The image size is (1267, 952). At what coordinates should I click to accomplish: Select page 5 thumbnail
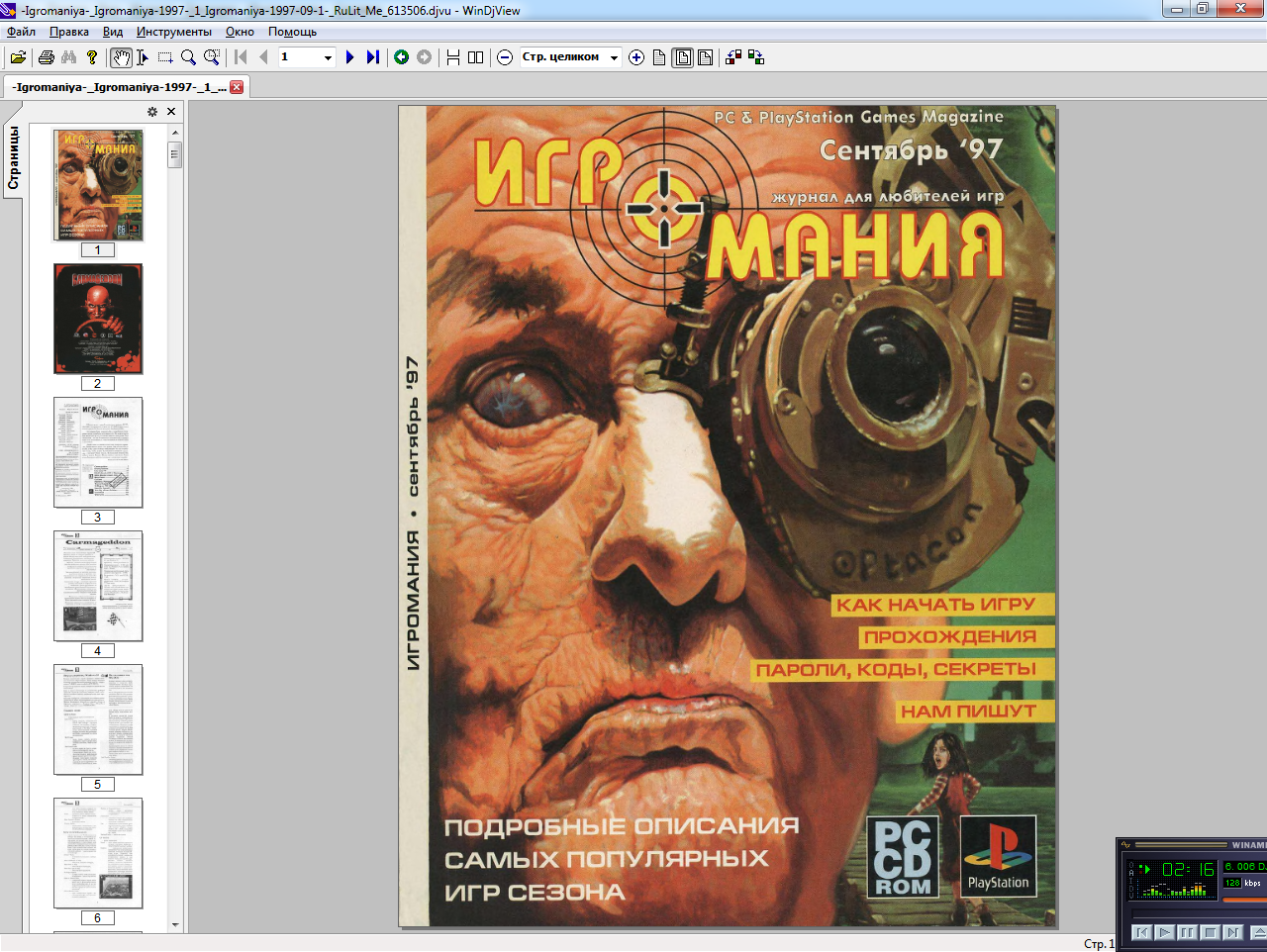pos(98,719)
